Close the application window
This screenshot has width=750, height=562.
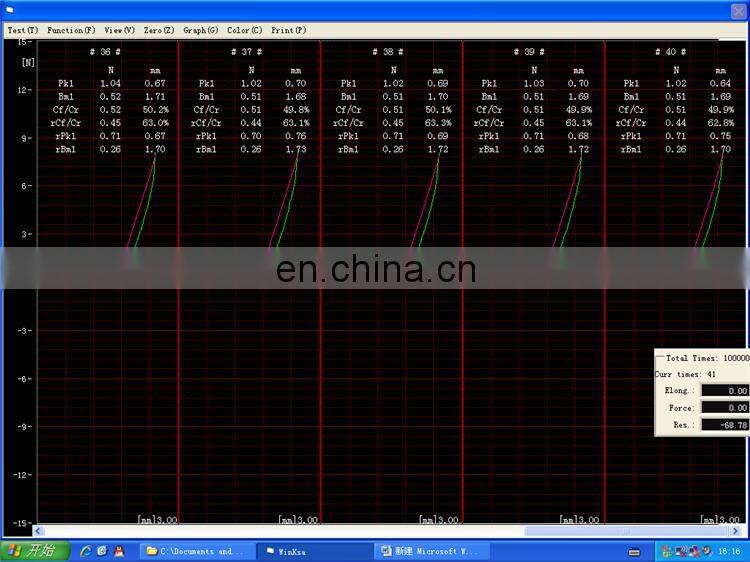(739, 11)
